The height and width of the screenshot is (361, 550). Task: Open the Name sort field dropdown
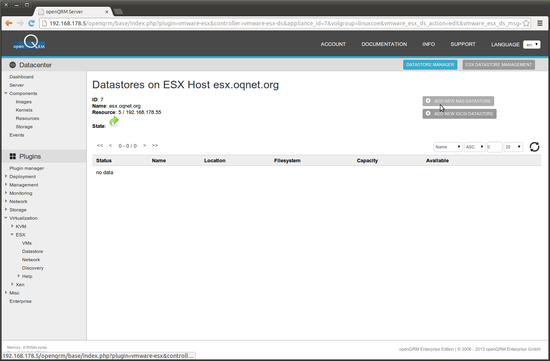click(448, 147)
